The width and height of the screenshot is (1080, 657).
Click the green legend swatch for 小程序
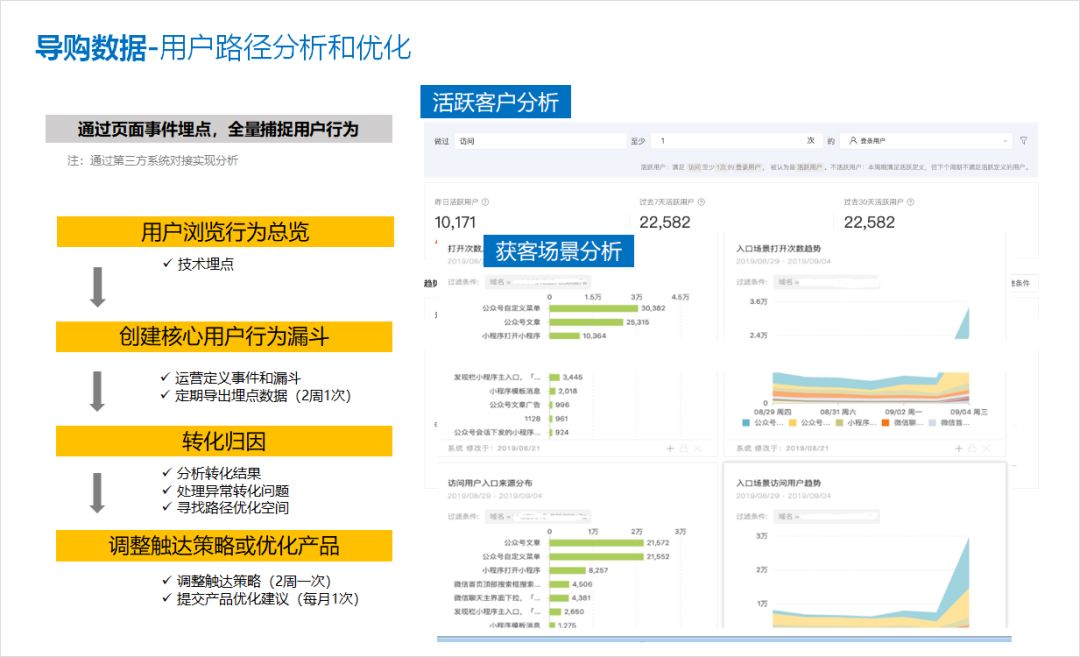(840, 423)
